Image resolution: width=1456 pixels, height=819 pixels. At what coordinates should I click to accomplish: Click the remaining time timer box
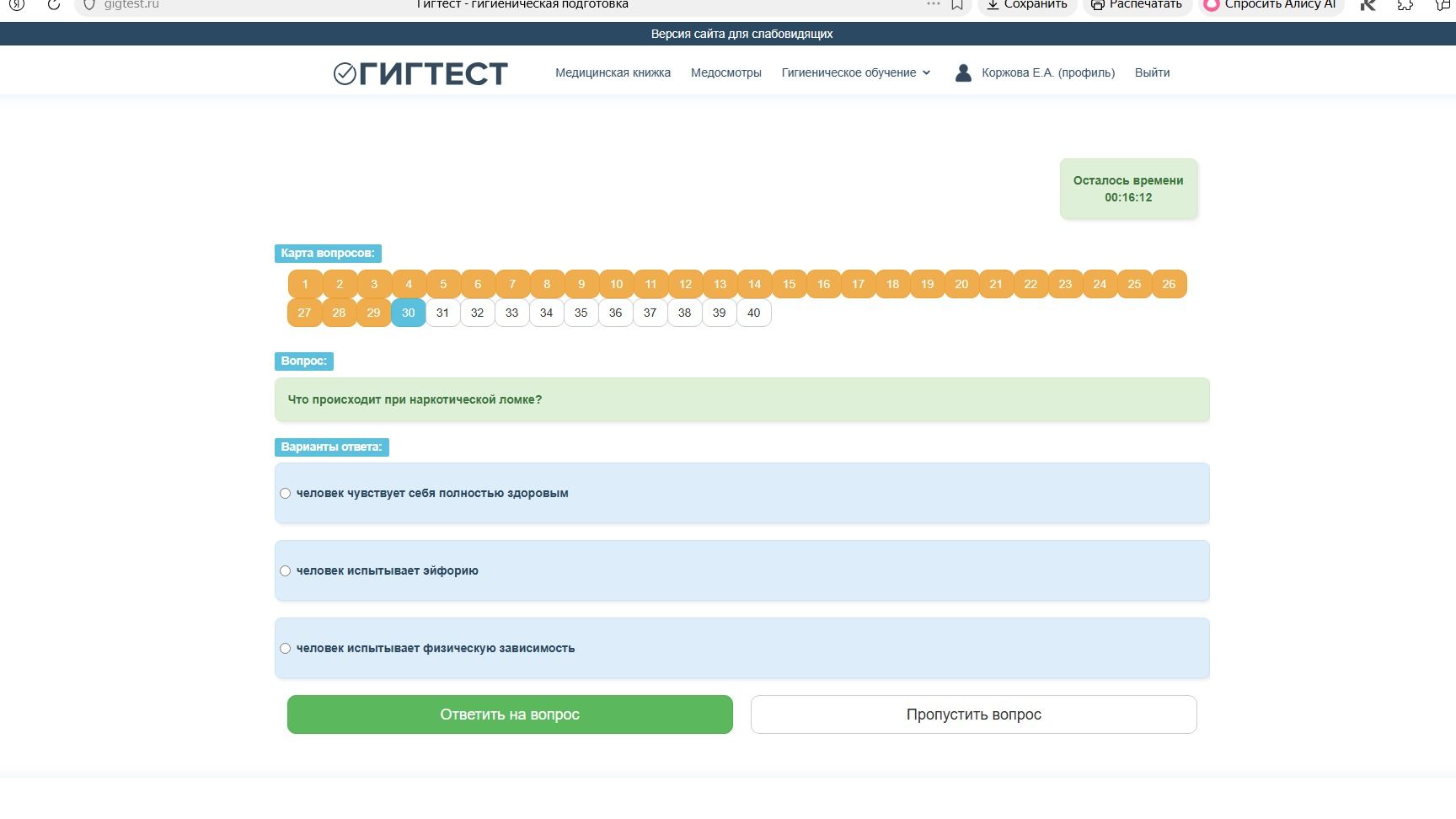(x=1128, y=189)
